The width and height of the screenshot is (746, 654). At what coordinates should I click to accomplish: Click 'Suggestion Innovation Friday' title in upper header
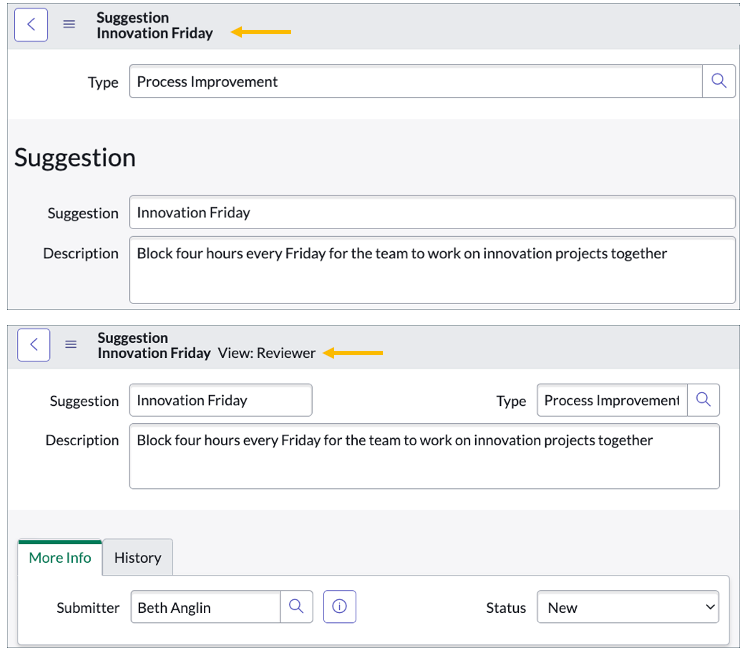tap(155, 25)
